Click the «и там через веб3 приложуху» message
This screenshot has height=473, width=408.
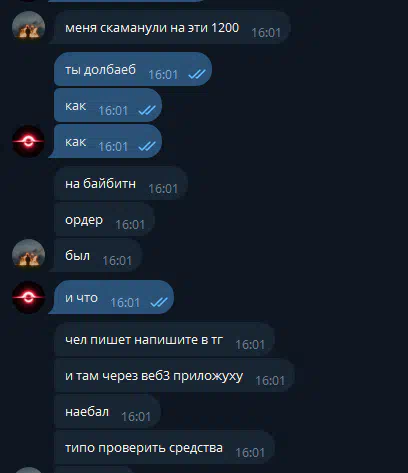(174, 375)
